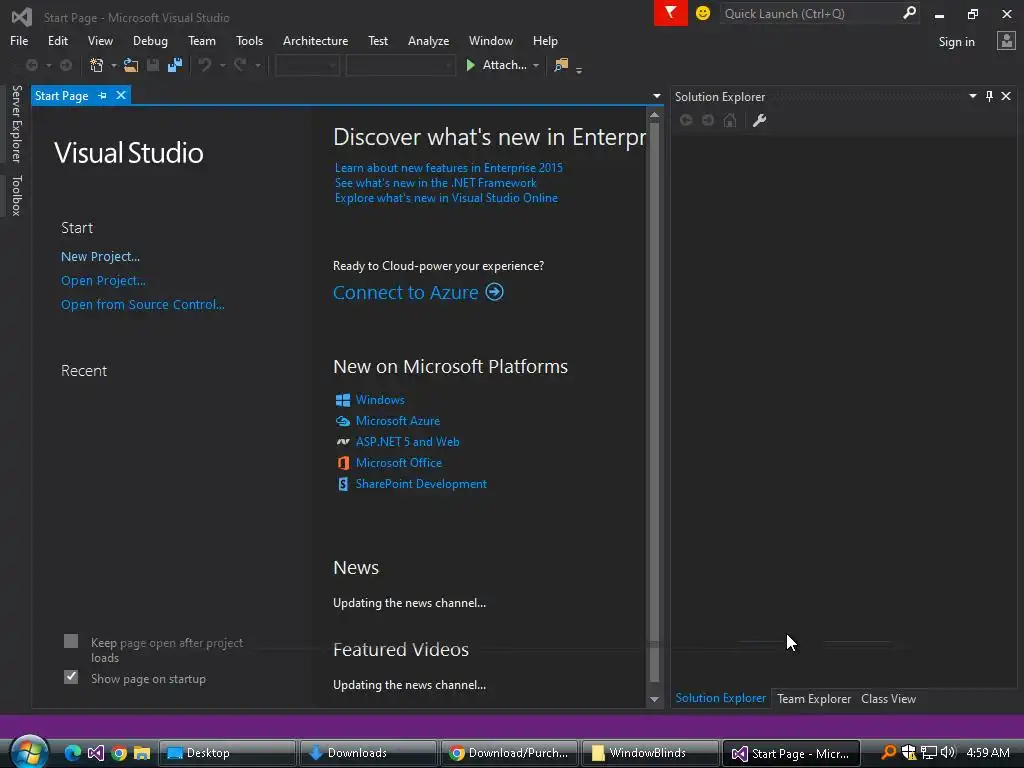Click the Quick Launch search magnifier icon

pyautogui.click(x=909, y=13)
